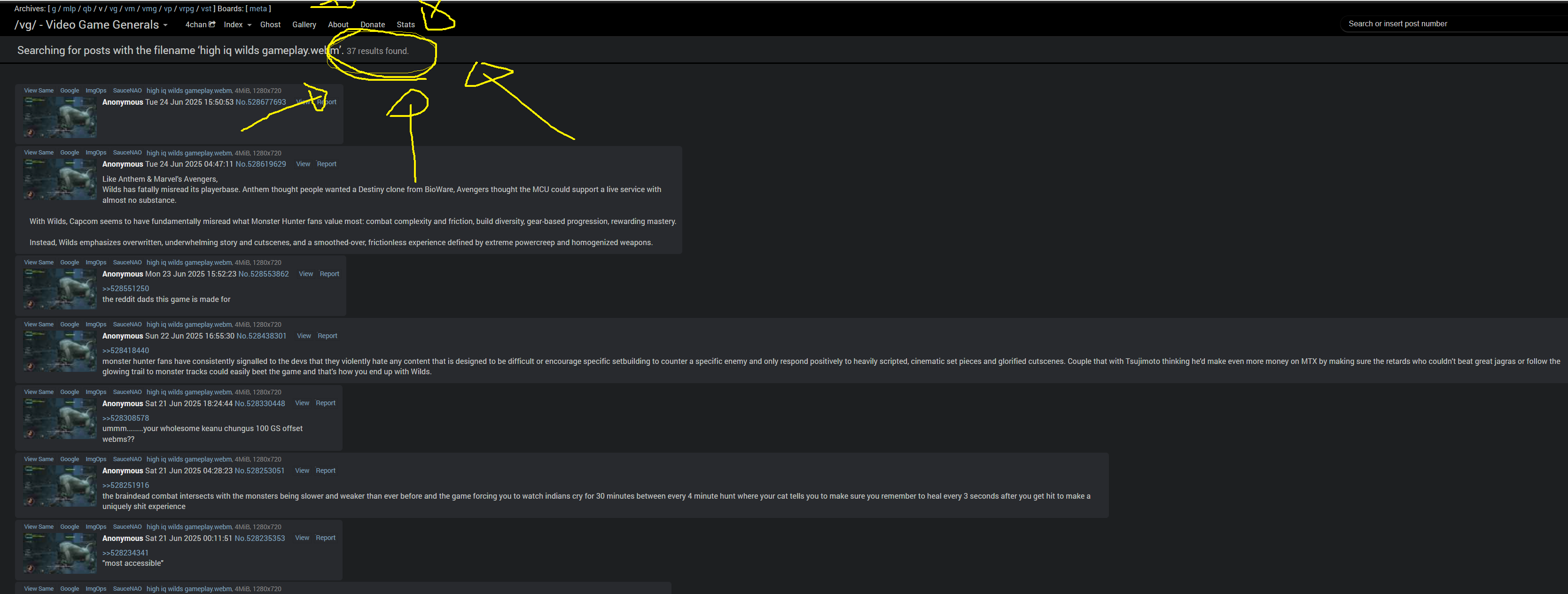Screen dimensions: 1568x594
Task: Follow quote link >>528308578
Action: click(125, 418)
